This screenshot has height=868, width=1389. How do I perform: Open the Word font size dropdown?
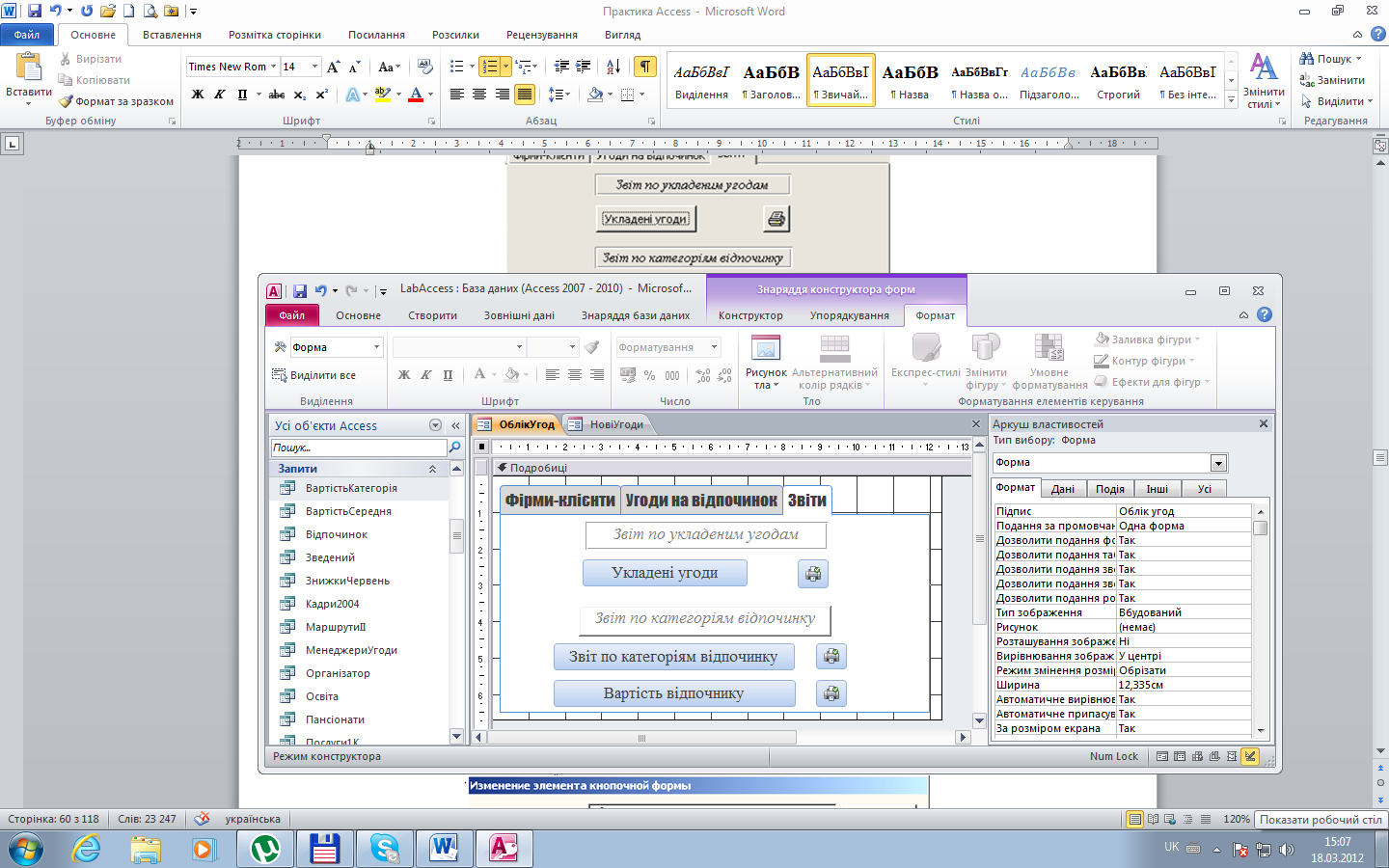click(314, 67)
